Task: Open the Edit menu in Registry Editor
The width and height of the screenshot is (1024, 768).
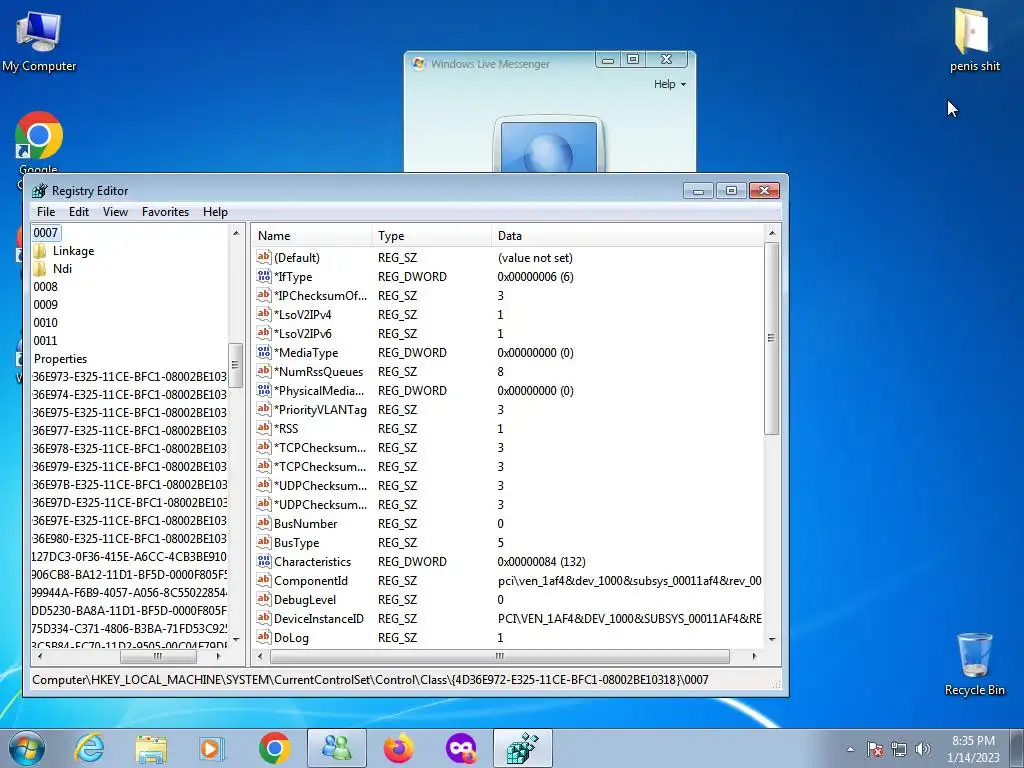Action: [x=78, y=212]
